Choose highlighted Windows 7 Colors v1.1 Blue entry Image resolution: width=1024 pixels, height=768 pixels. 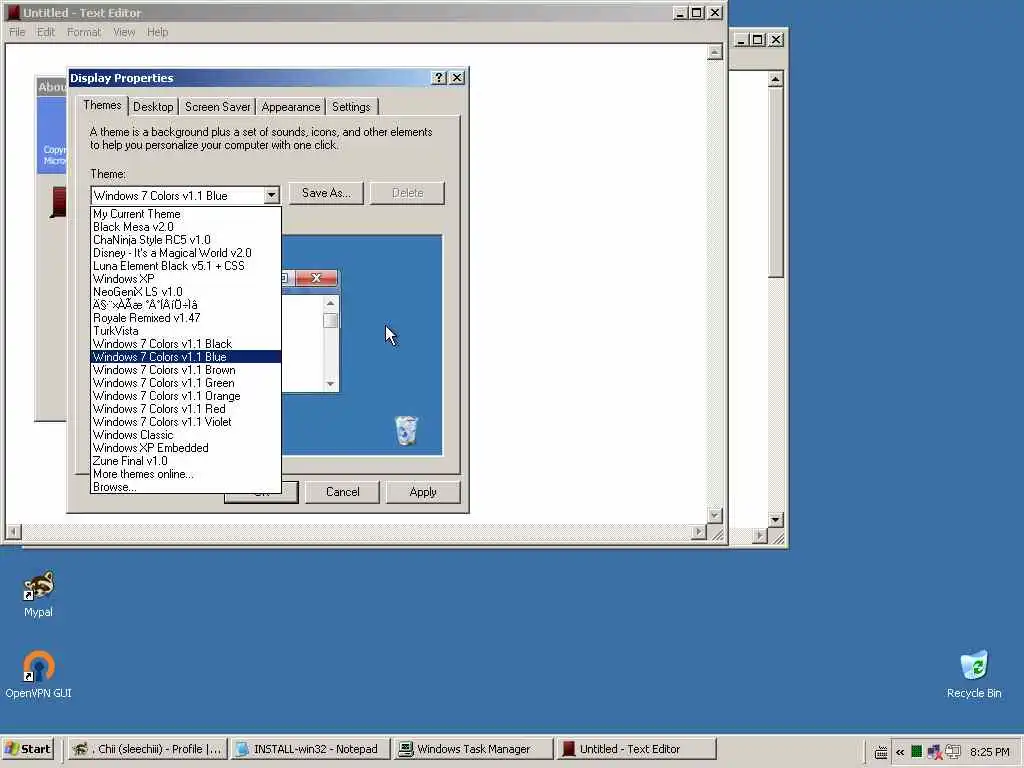click(185, 357)
